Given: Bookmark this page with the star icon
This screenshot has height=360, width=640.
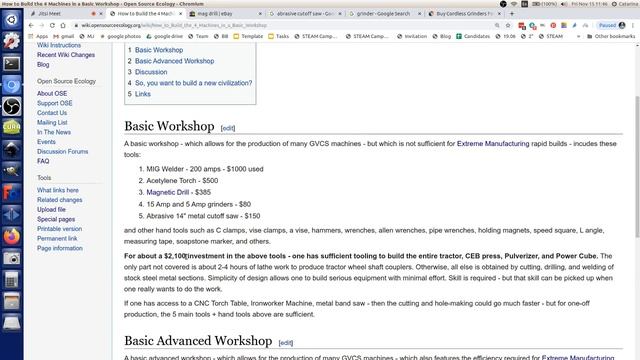Looking at the screenshot, I should [x=508, y=25].
